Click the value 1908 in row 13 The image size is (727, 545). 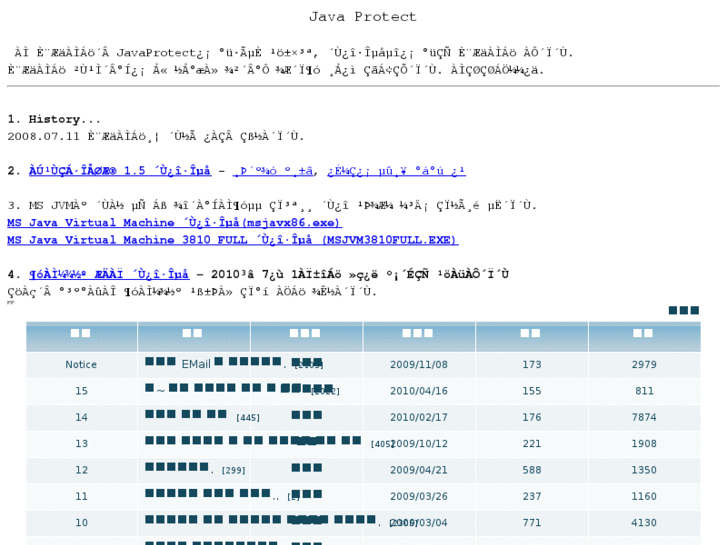[x=644, y=444]
